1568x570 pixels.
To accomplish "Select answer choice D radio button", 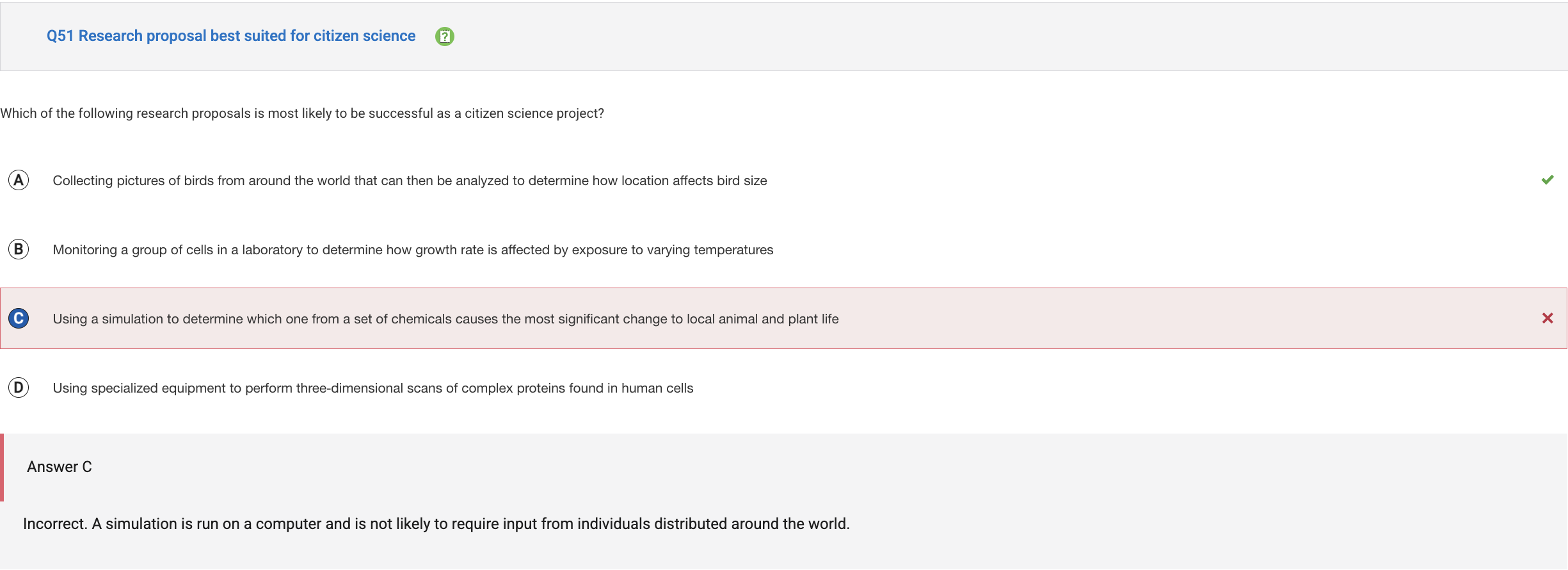I will [x=19, y=387].
